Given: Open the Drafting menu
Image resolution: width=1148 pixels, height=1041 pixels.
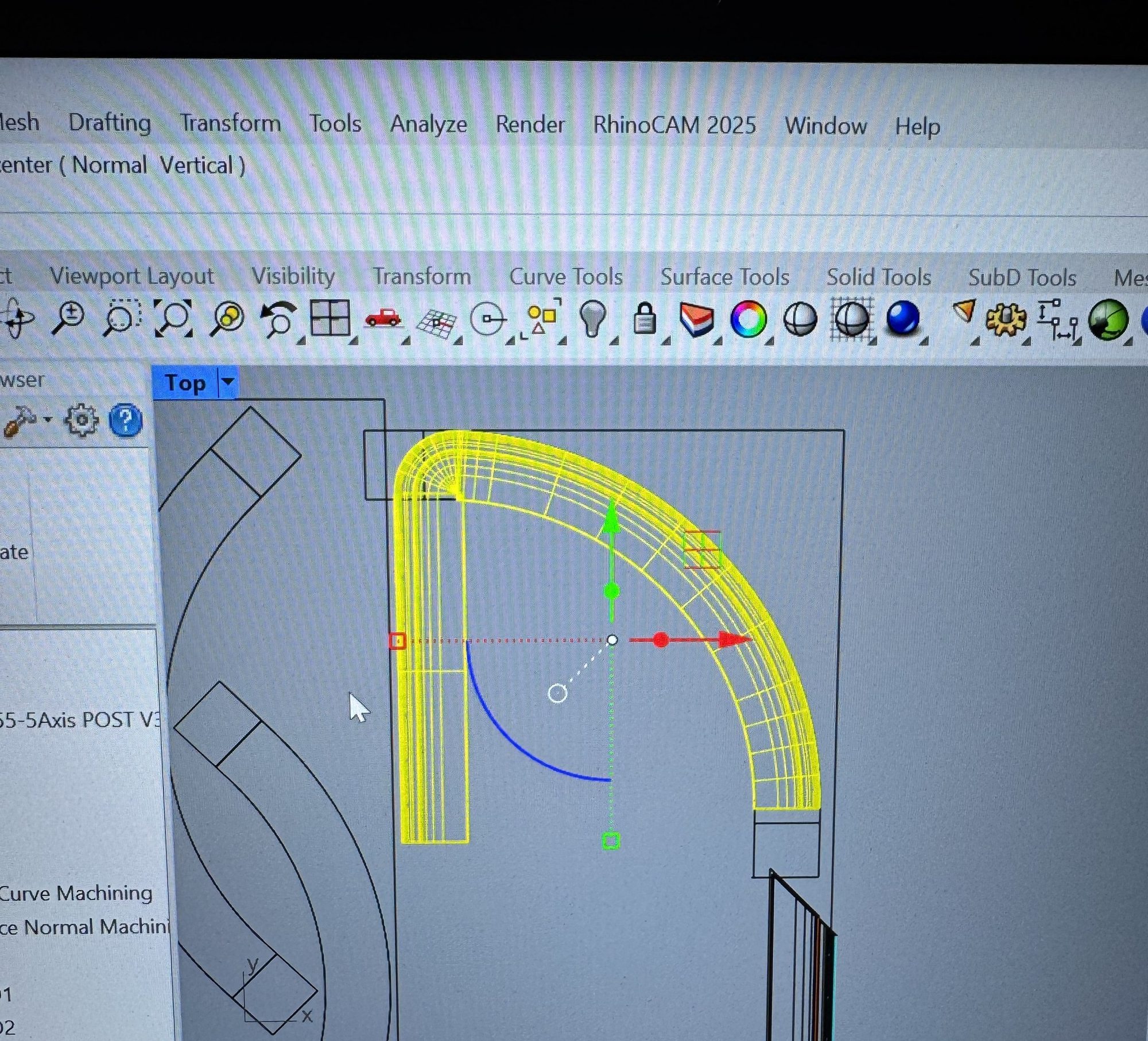Looking at the screenshot, I should 110,123.
